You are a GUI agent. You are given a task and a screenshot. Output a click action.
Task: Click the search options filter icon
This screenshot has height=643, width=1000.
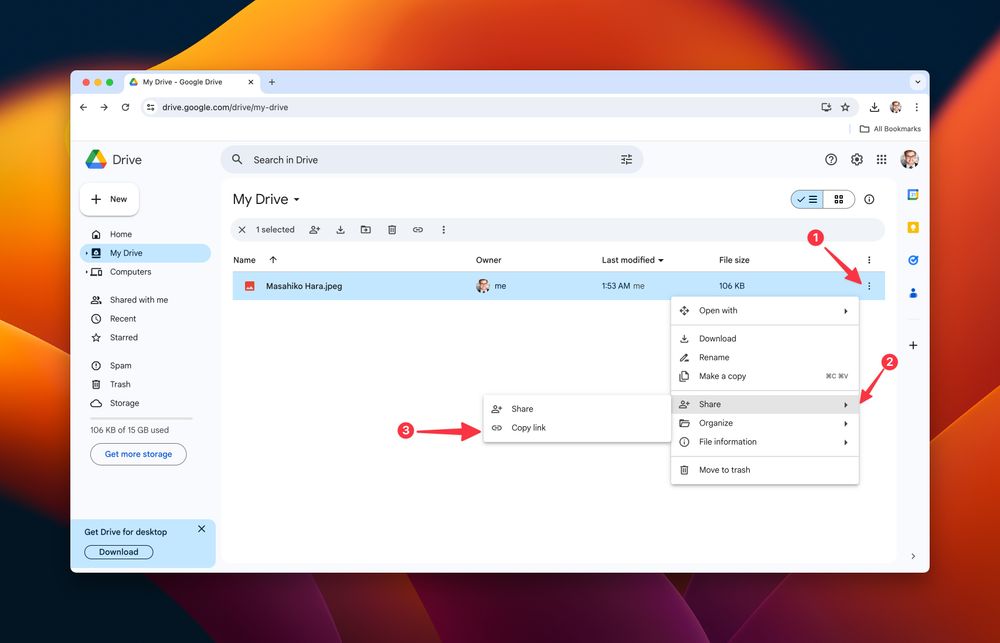click(627, 160)
